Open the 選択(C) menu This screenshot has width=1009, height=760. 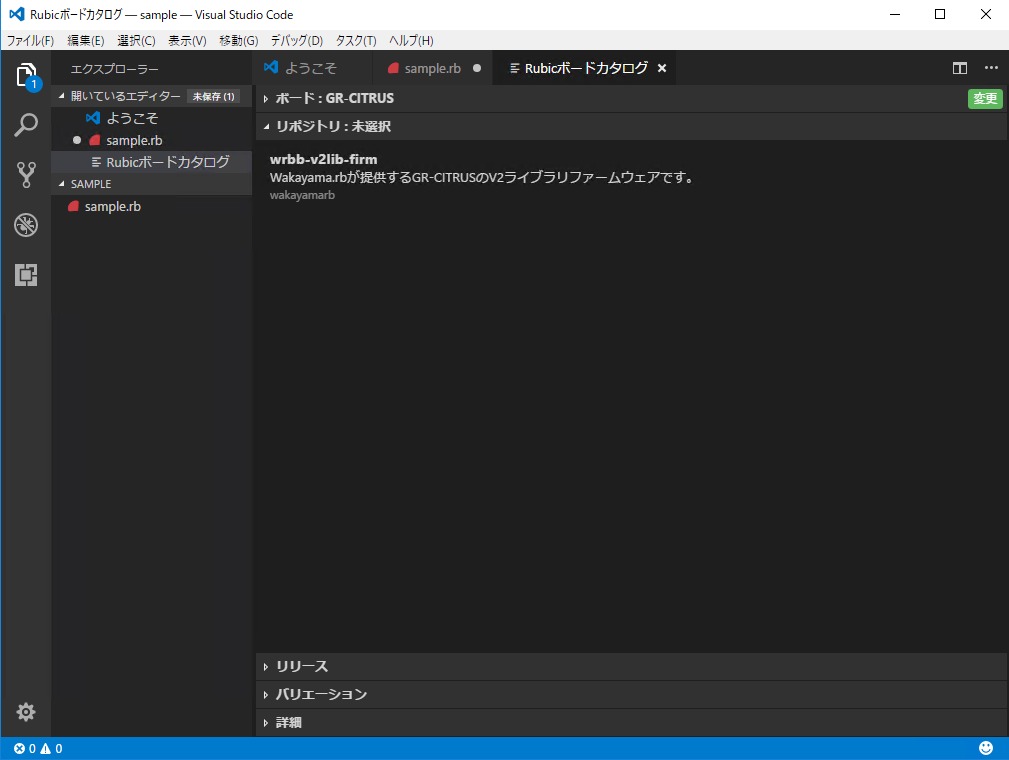point(136,41)
